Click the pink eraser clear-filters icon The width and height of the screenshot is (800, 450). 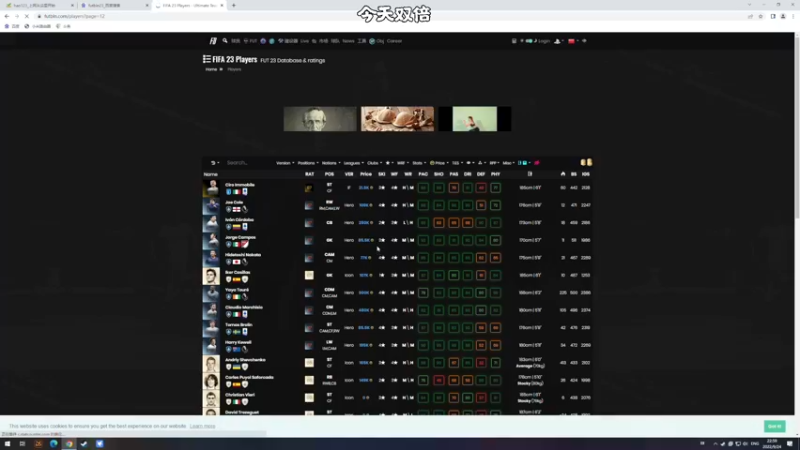[x=537, y=163]
